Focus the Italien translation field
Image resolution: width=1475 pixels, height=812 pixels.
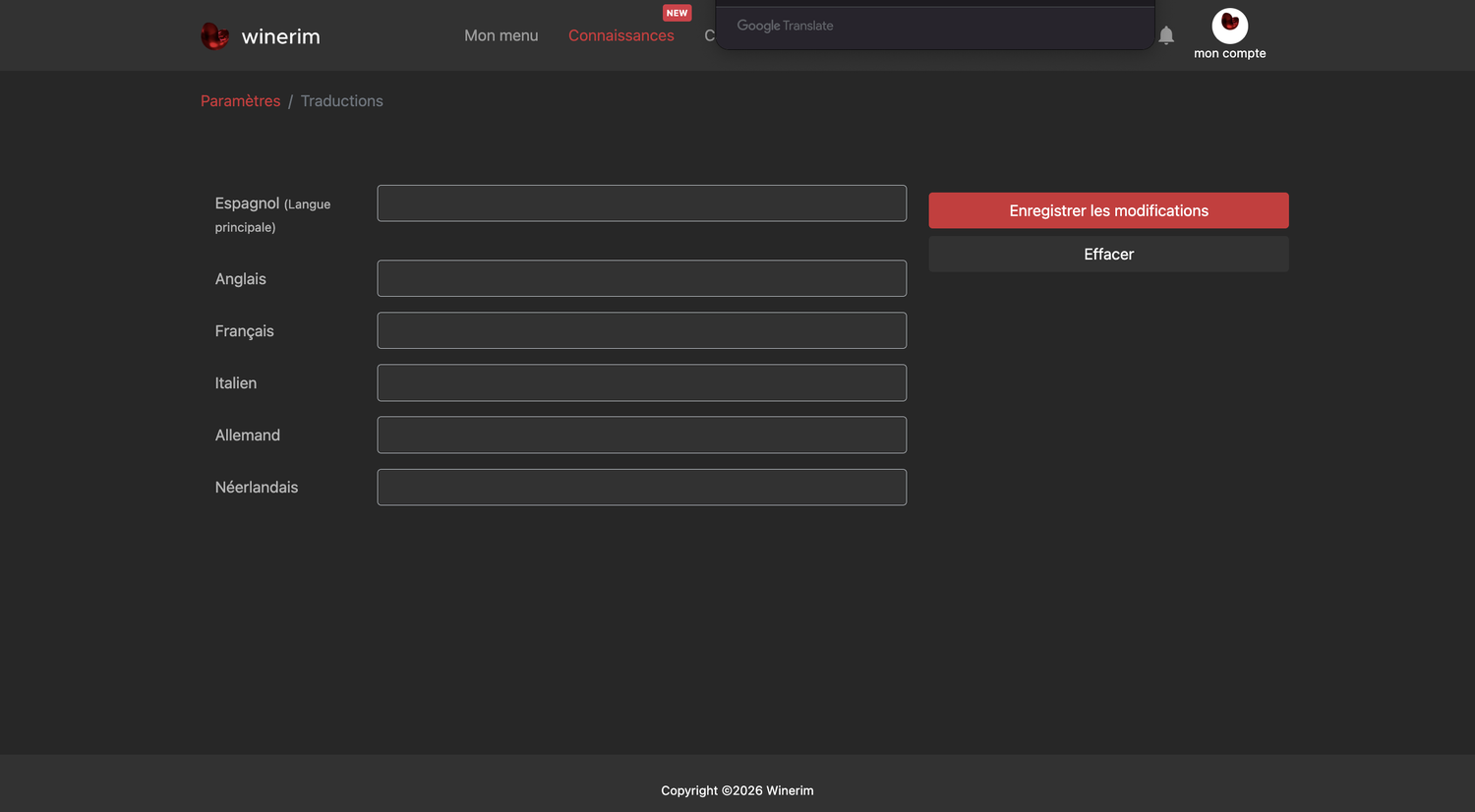642,382
